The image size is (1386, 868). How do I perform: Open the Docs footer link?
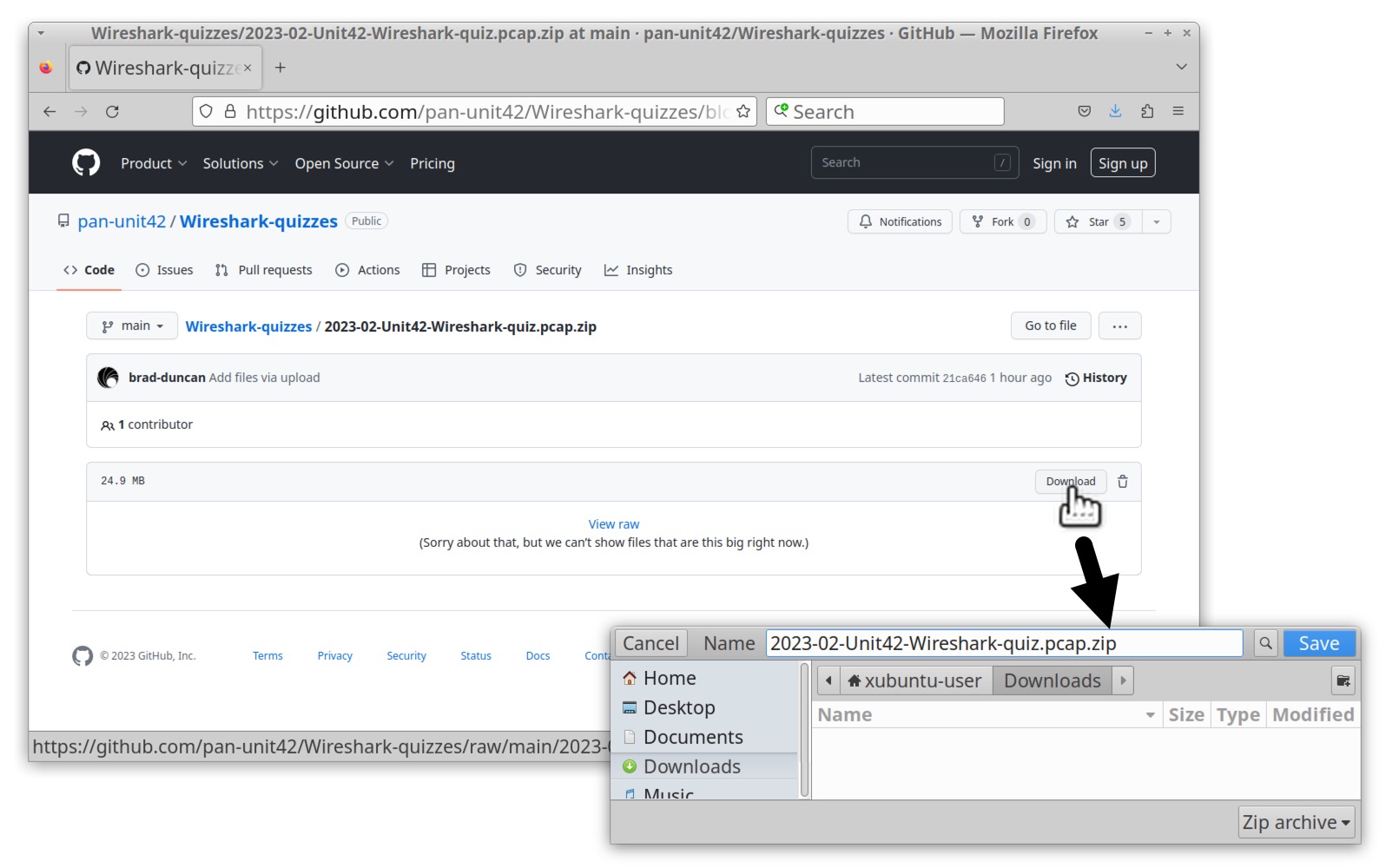[x=538, y=655]
